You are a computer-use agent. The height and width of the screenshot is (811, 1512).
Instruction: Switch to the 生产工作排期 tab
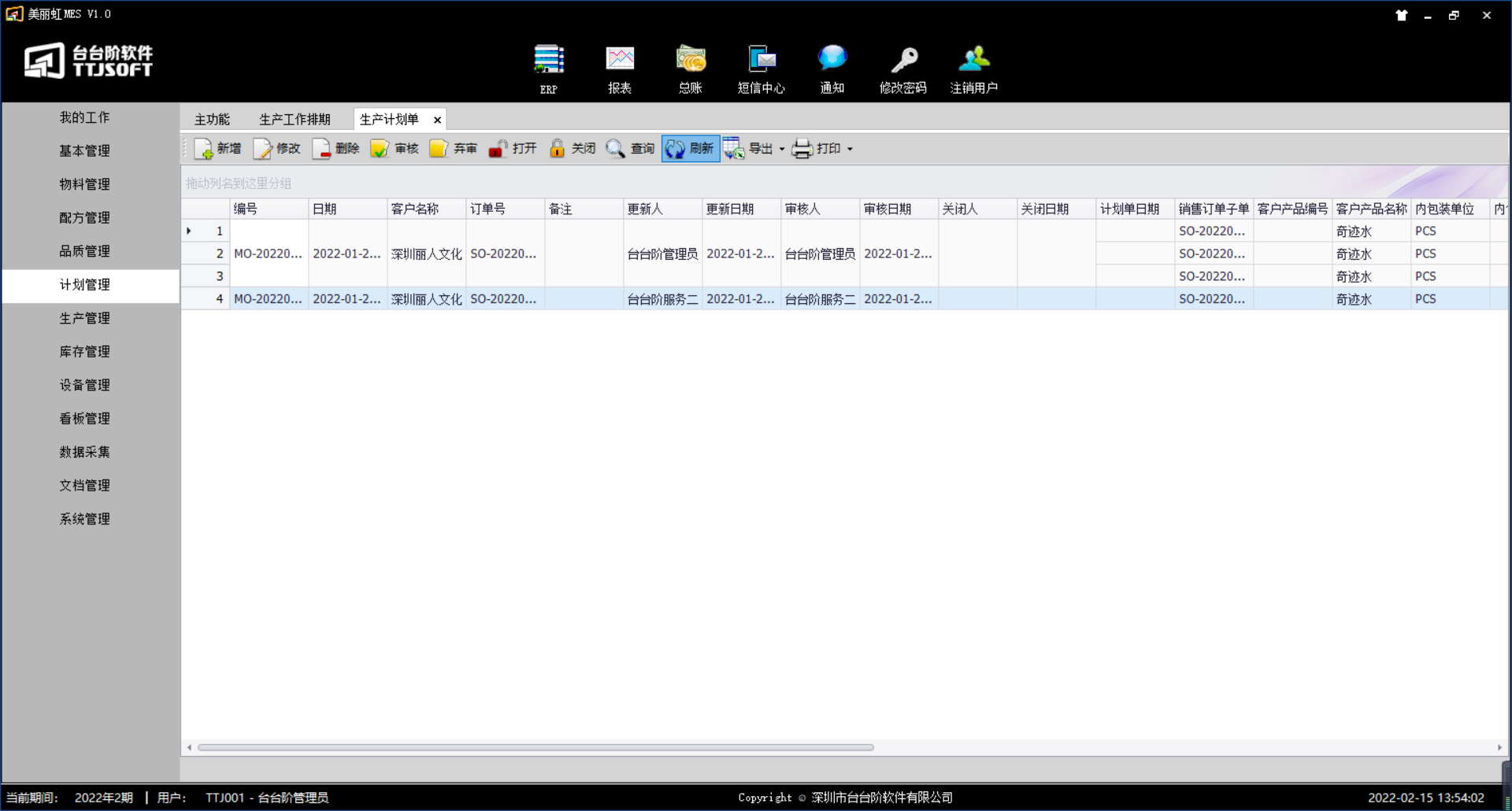click(295, 120)
